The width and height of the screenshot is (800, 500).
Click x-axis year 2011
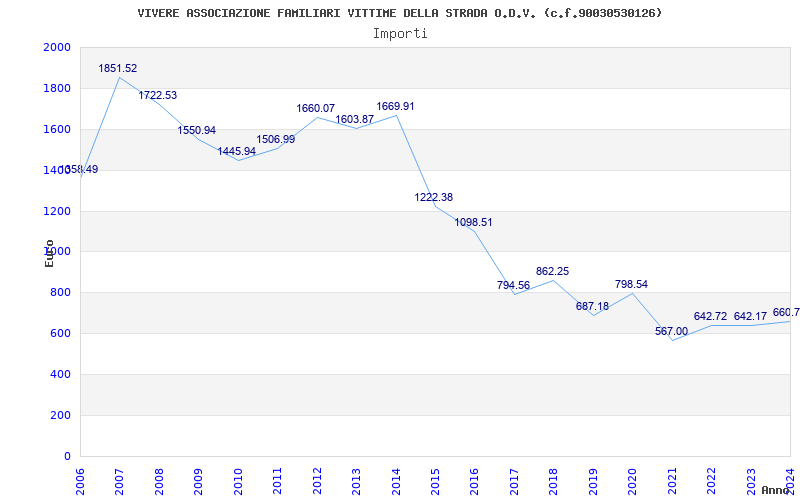point(278,481)
